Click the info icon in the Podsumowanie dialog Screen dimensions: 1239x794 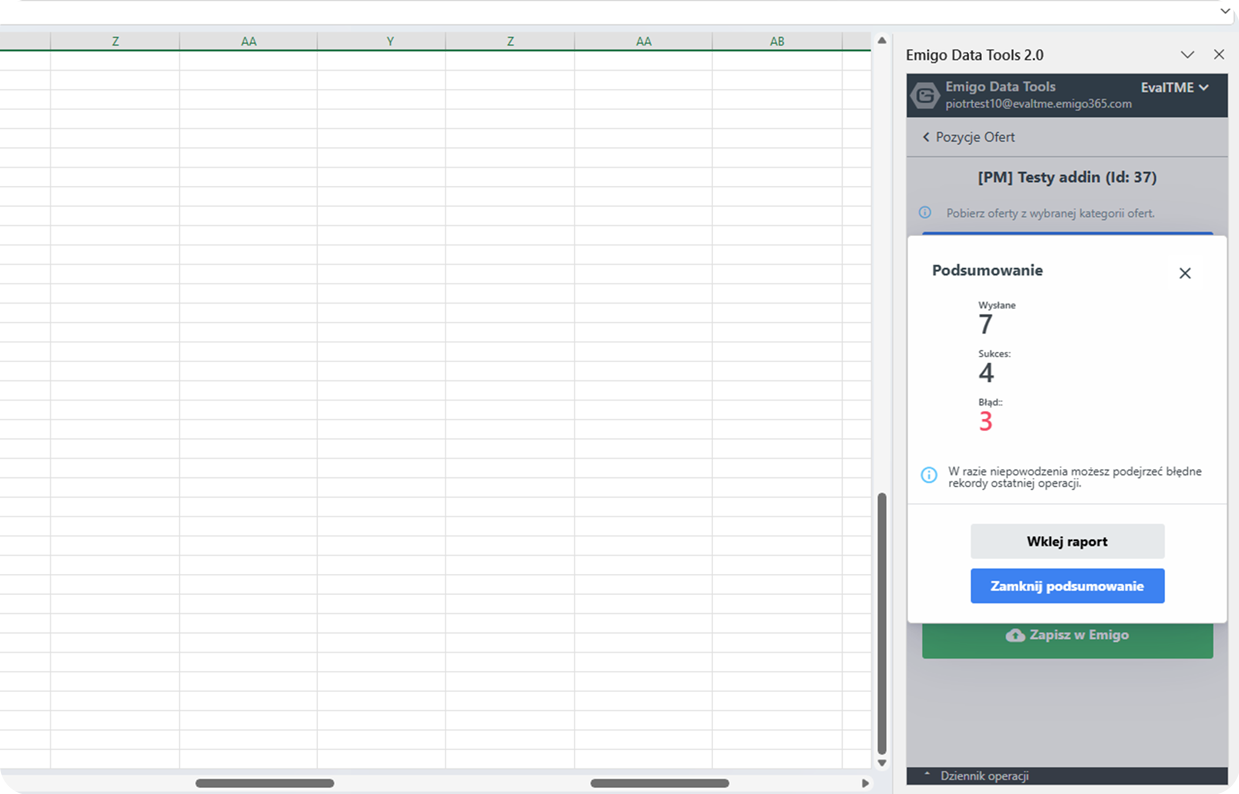coord(929,475)
